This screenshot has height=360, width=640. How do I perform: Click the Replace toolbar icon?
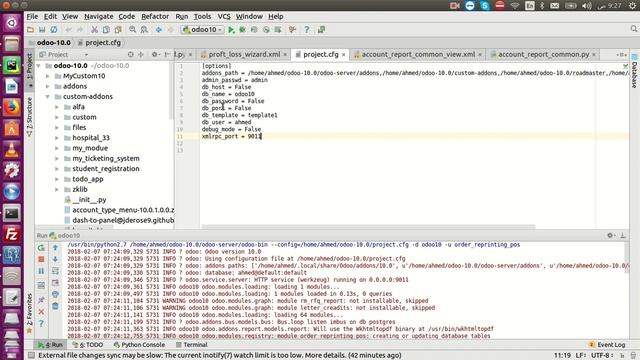[144, 29]
